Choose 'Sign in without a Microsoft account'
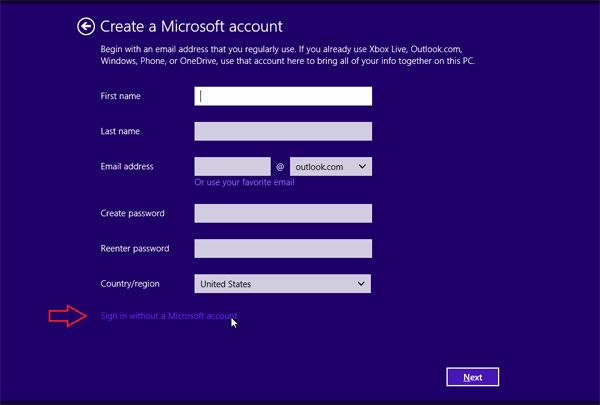 [x=168, y=317]
